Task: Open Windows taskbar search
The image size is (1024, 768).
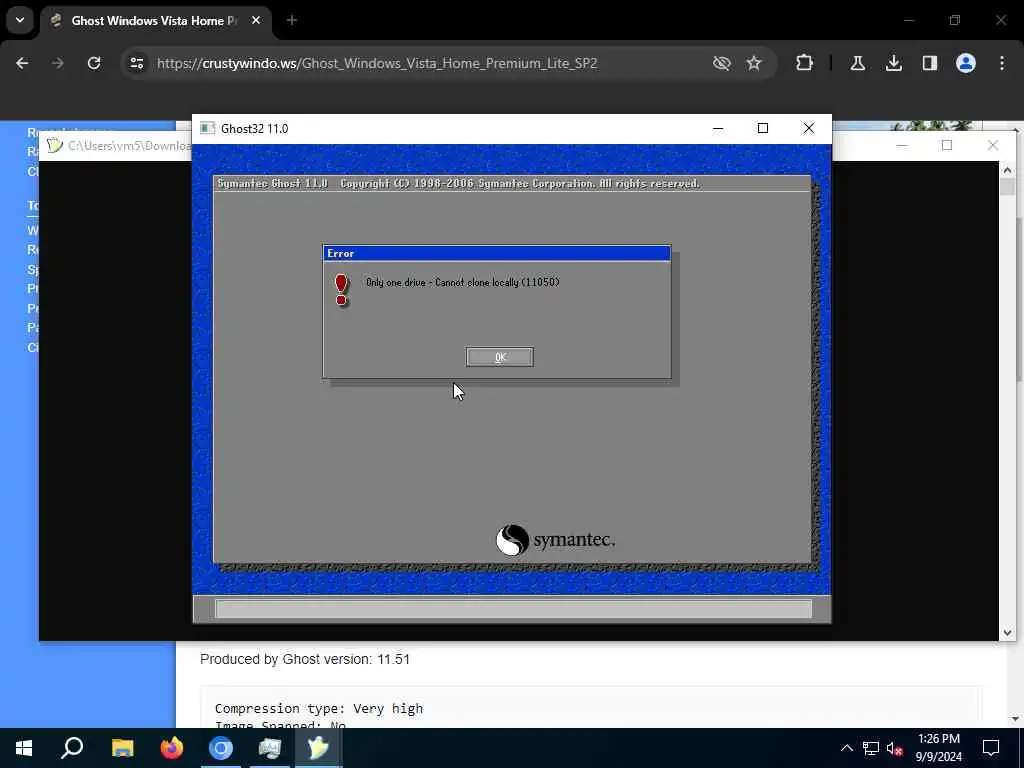Action: [x=72, y=748]
